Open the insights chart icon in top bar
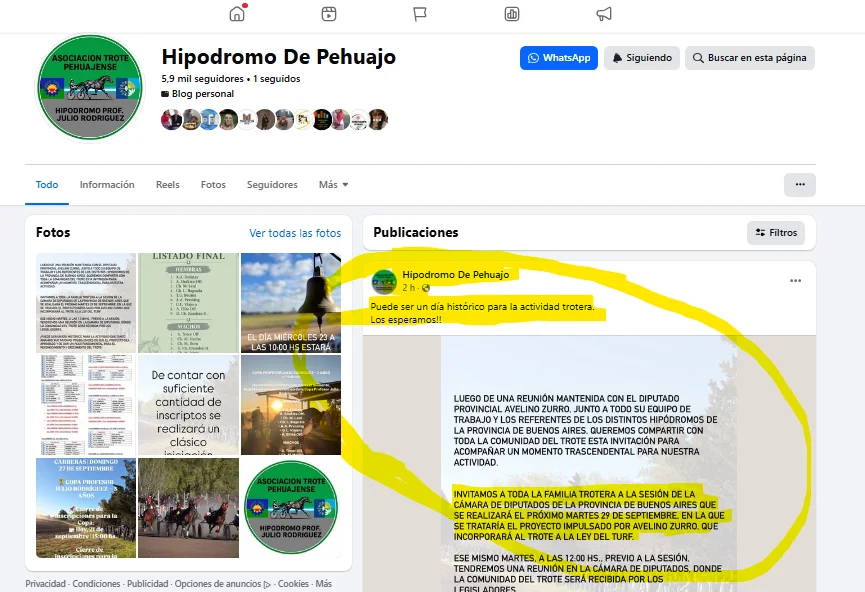The width and height of the screenshot is (865, 592). pyautogui.click(x=512, y=14)
